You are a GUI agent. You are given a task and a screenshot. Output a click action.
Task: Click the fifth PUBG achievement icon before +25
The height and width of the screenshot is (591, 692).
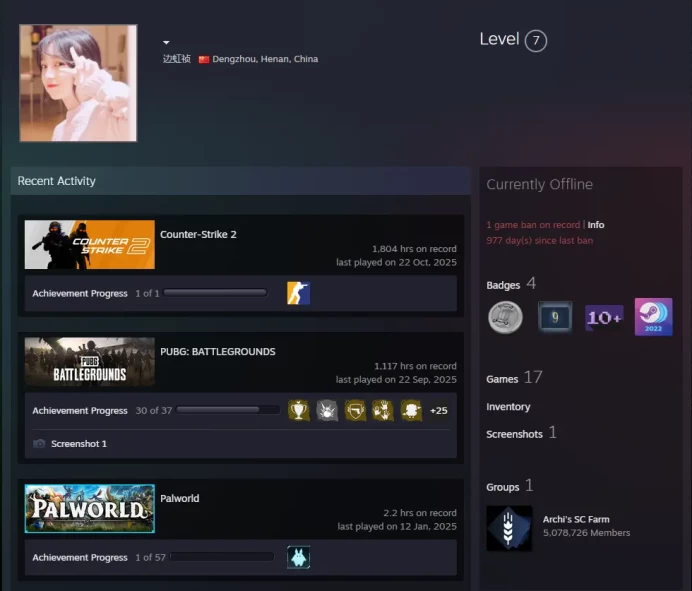click(x=411, y=410)
